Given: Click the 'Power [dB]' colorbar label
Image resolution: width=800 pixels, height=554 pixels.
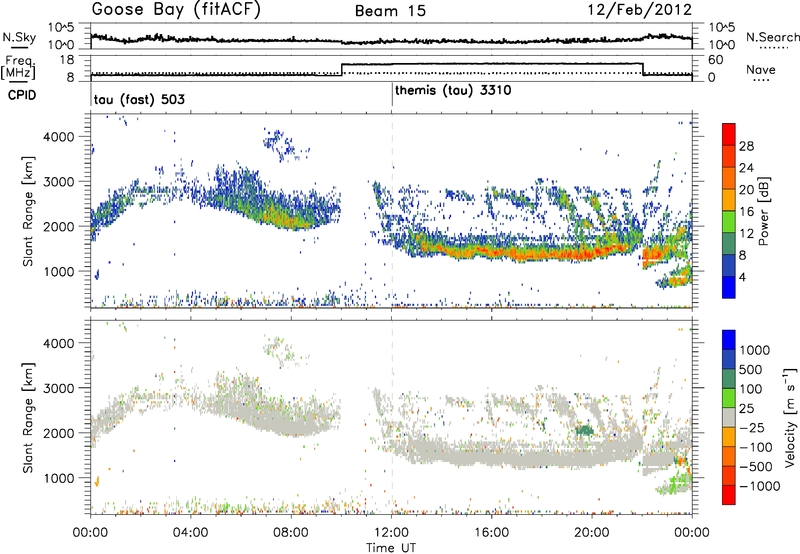Looking at the screenshot, I should pos(763,211).
